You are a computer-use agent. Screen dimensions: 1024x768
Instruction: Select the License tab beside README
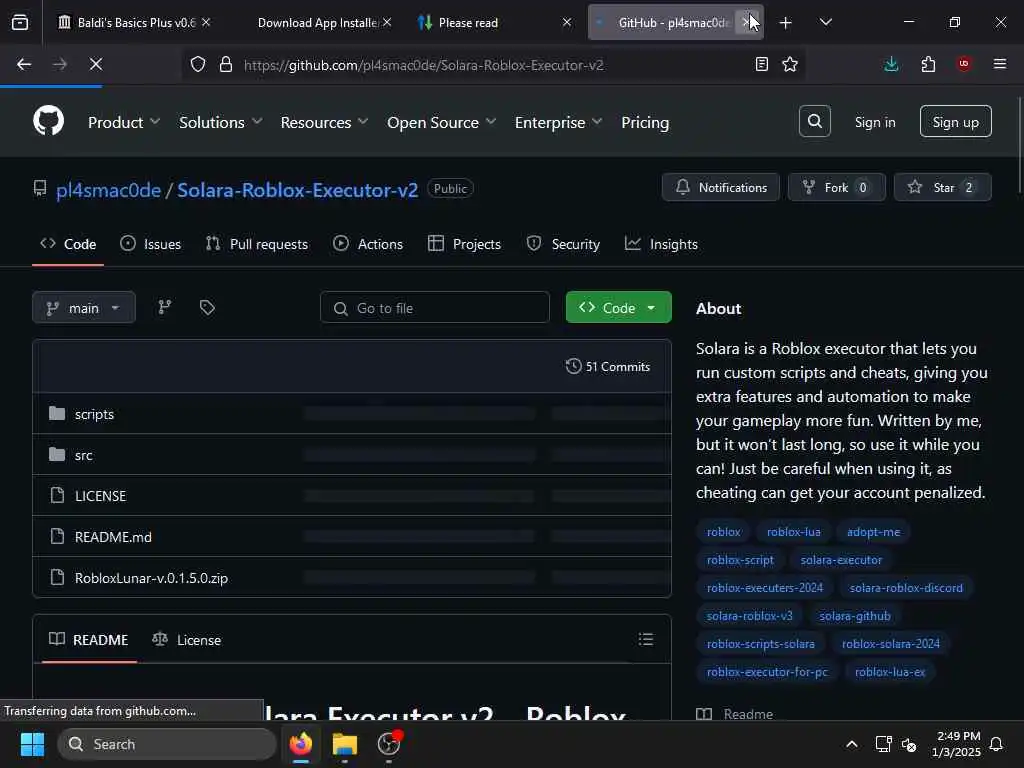point(187,639)
